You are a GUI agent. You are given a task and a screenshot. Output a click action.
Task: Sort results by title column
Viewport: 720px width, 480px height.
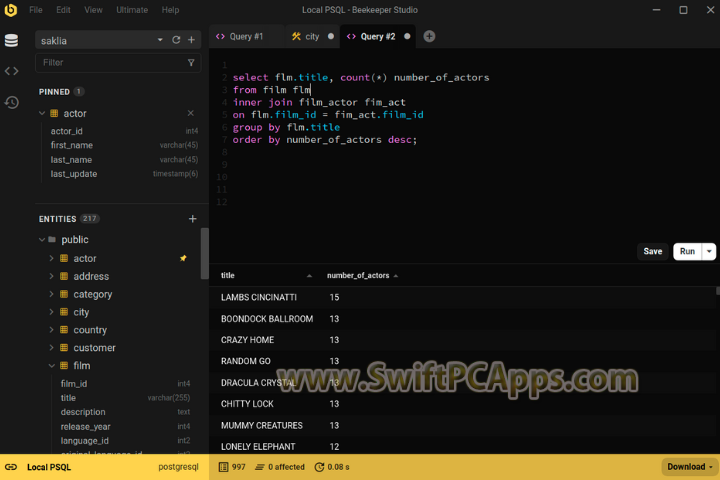pyautogui.click(x=266, y=276)
